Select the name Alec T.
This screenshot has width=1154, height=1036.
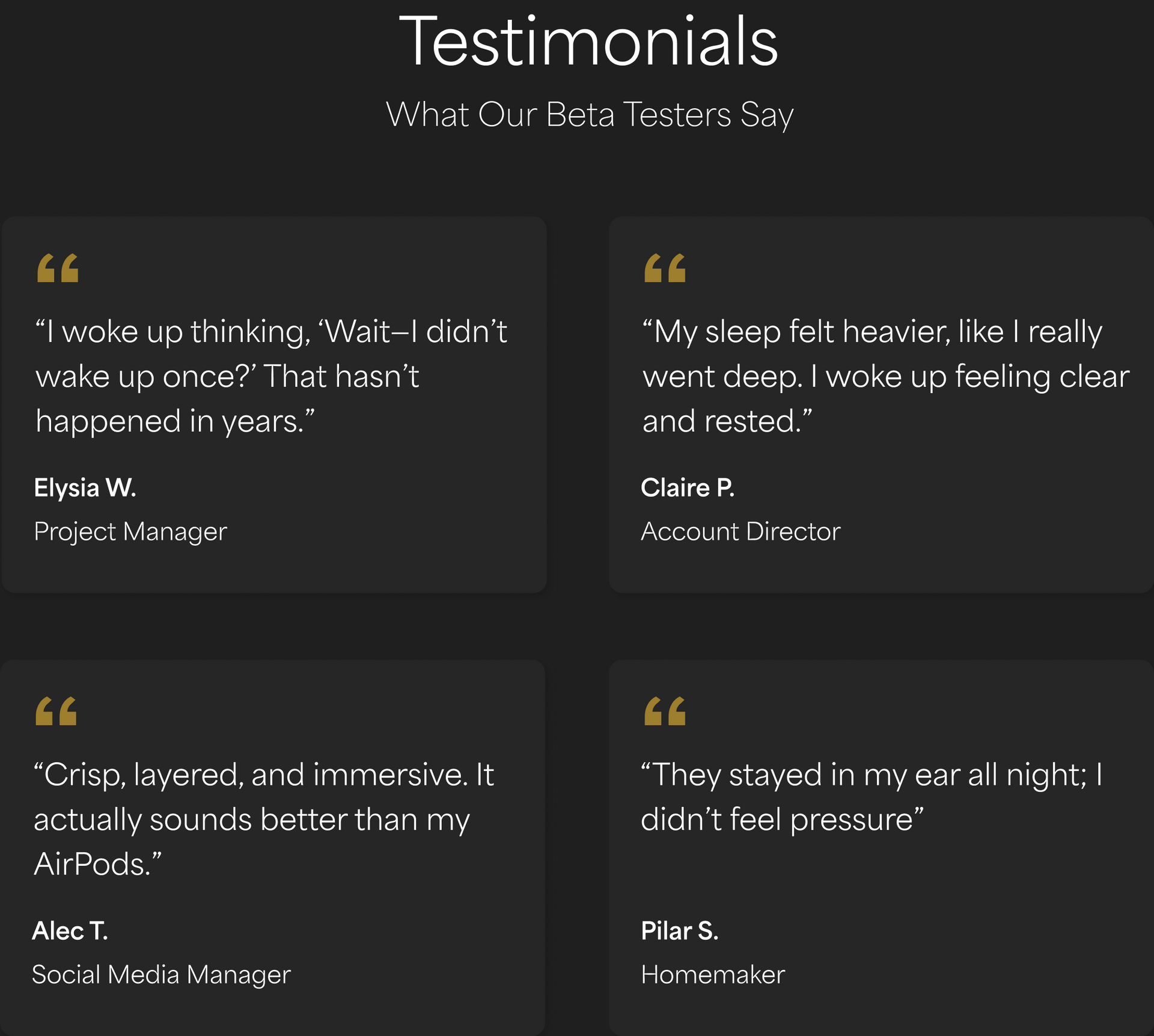pos(70,930)
